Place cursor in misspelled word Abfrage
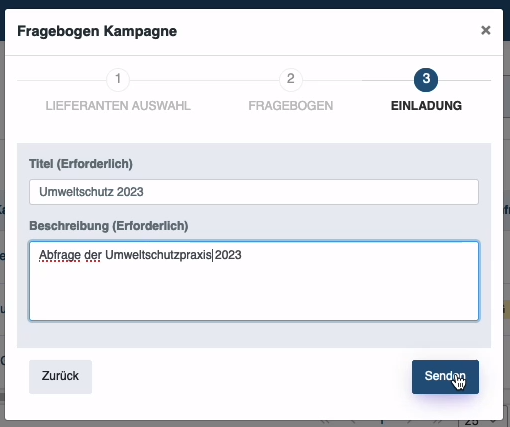This screenshot has width=510, height=427. tap(60, 255)
